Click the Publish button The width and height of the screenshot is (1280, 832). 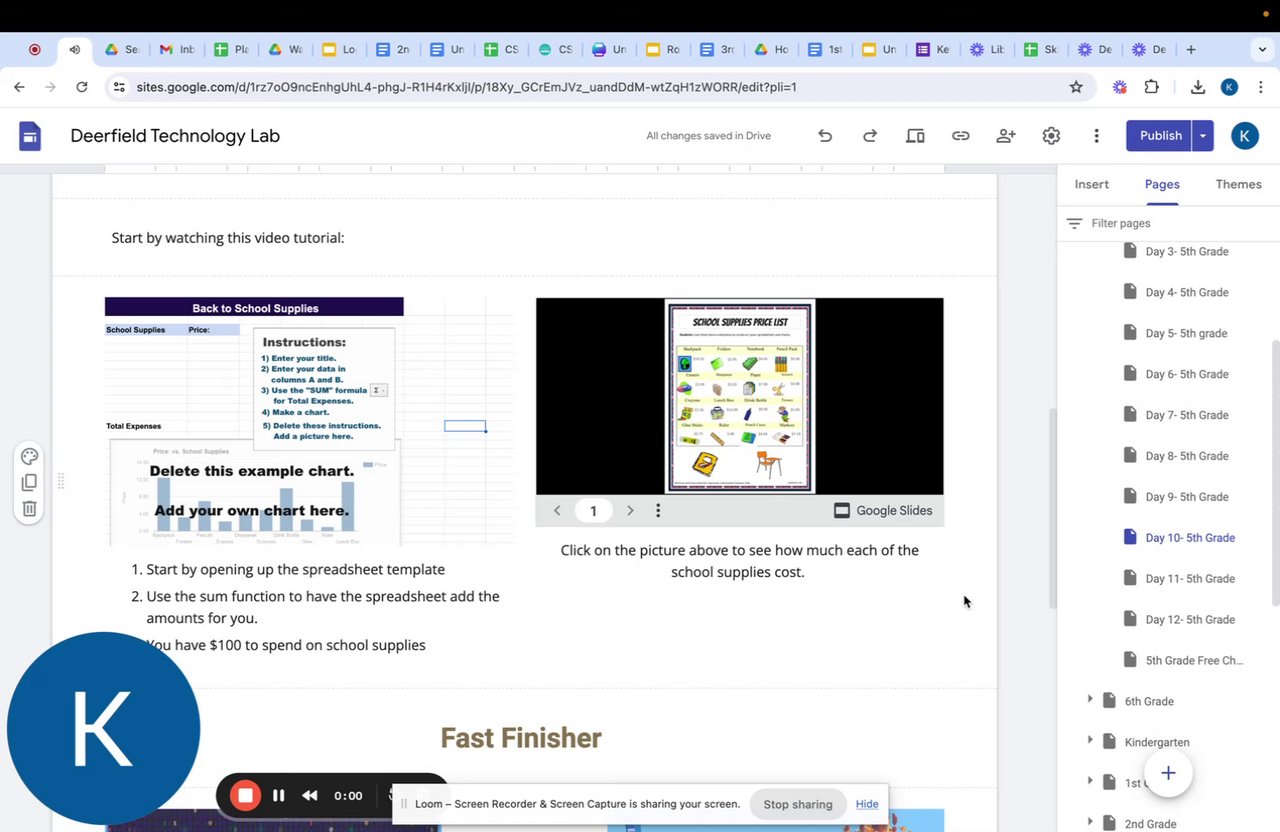pos(1160,136)
